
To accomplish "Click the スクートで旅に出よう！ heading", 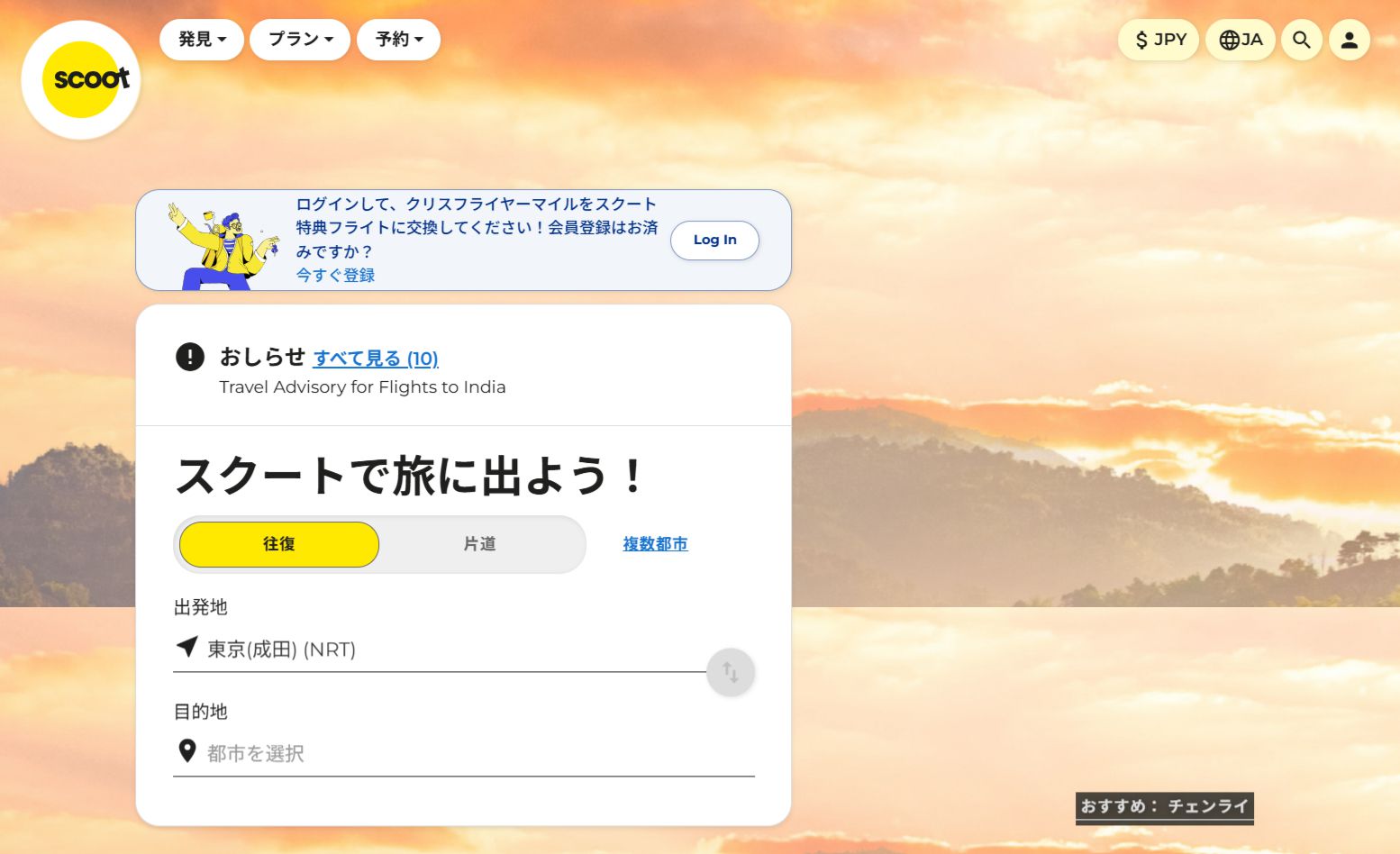I will click(410, 476).
